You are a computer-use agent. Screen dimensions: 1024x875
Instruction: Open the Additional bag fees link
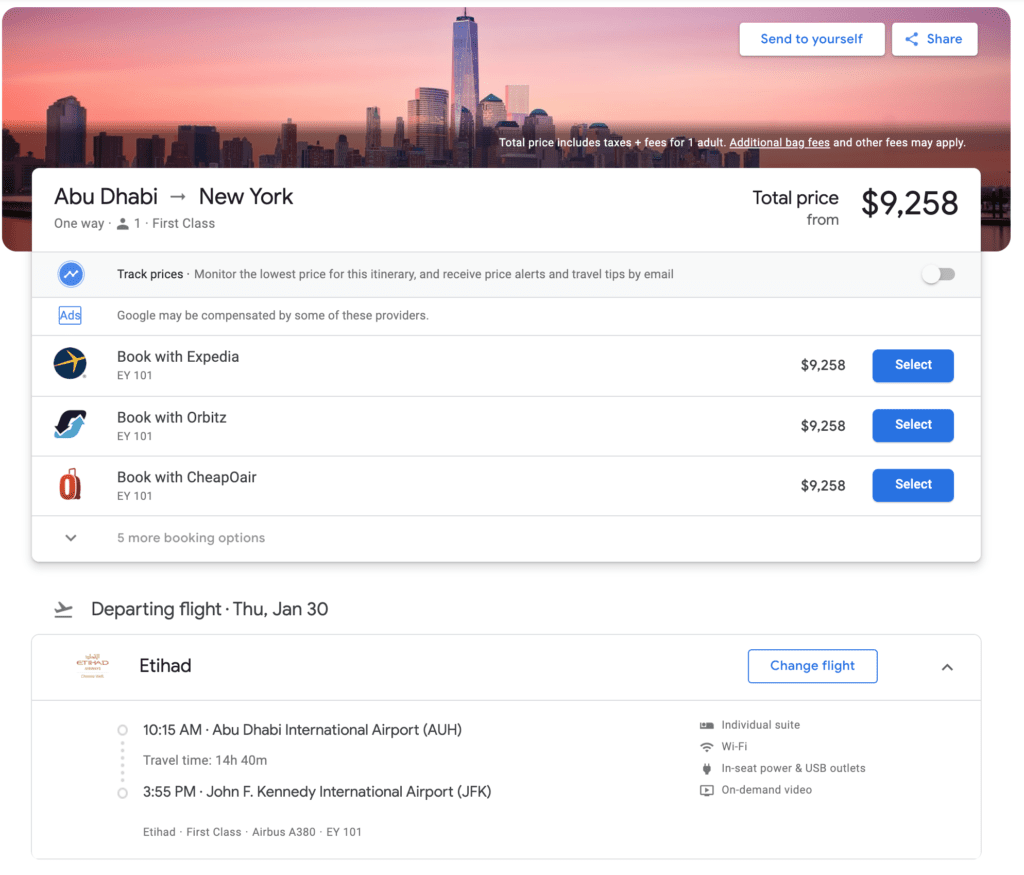click(779, 143)
